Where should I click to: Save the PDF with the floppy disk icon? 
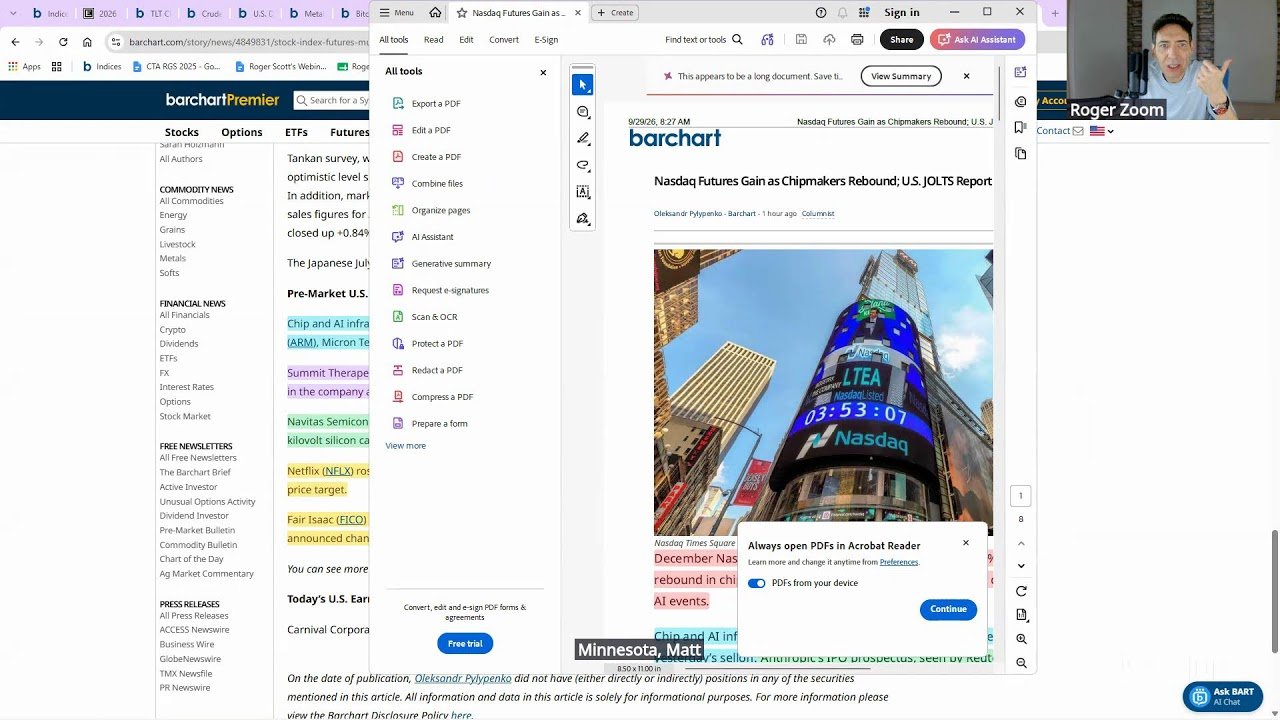(801, 40)
